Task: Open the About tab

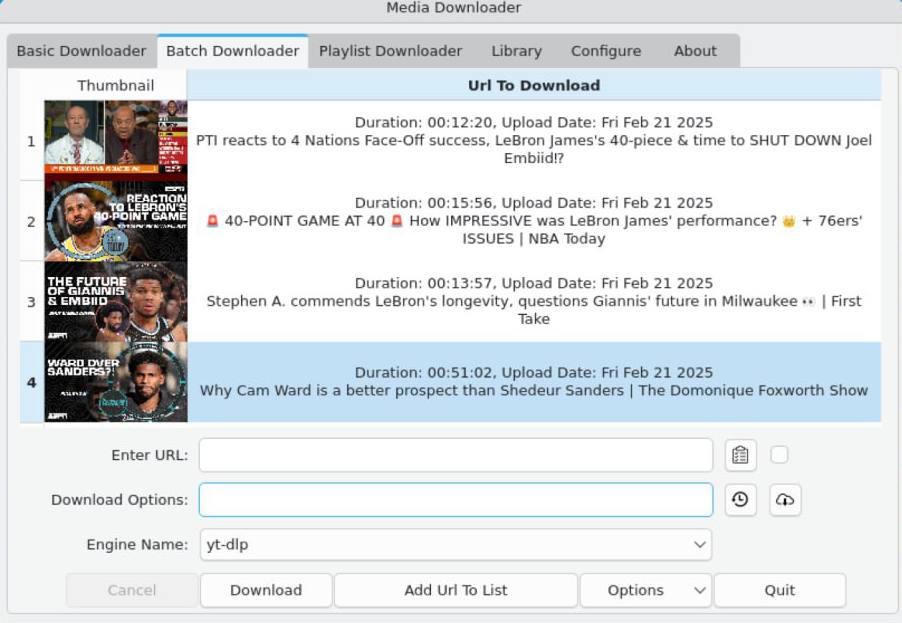Action: pyautogui.click(x=695, y=51)
